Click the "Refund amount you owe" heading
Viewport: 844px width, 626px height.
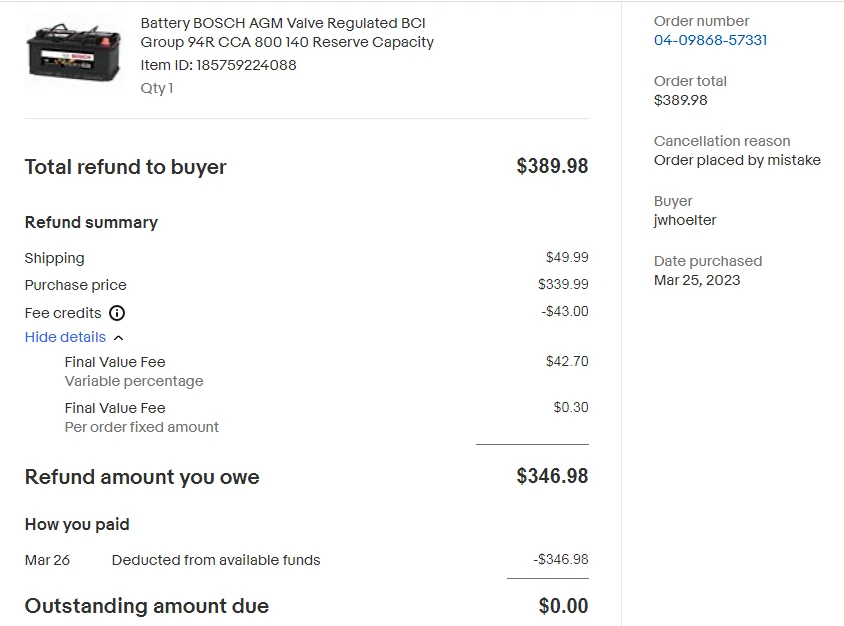142,477
